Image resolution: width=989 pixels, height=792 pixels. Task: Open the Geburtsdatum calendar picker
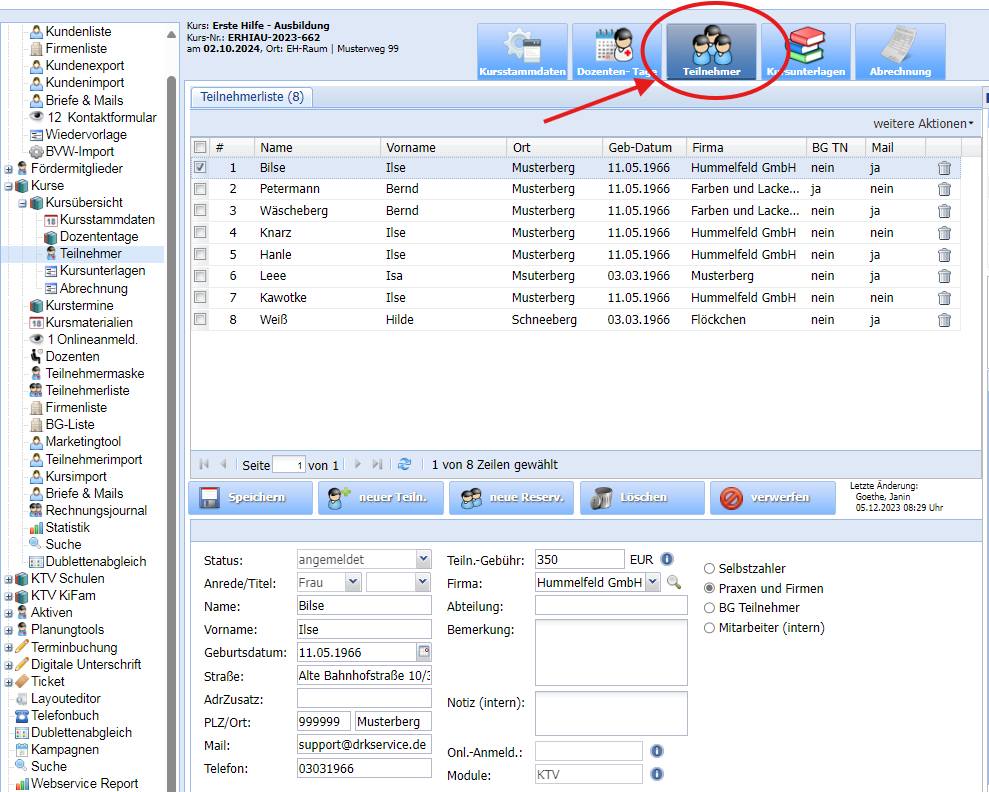[423, 653]
